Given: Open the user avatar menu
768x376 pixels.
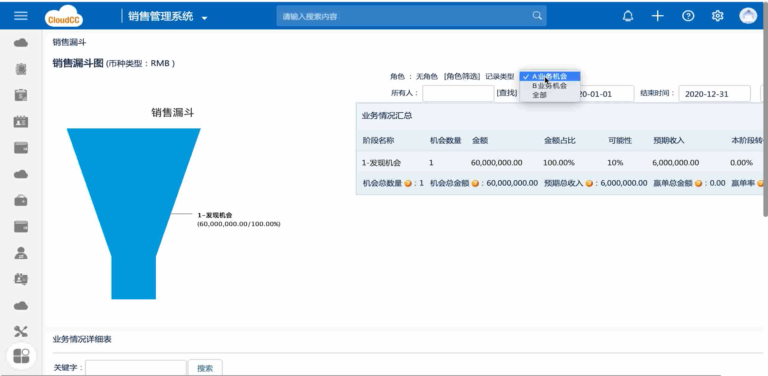Looking at the screenshot, I should (x=748, y=16).
